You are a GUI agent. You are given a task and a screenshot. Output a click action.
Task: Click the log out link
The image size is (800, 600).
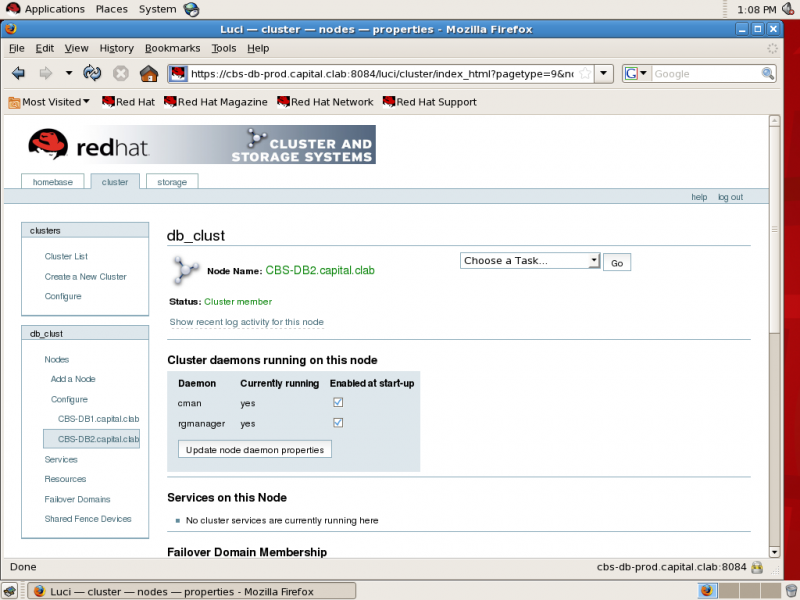pyautogui.click(x=730, y=197)
